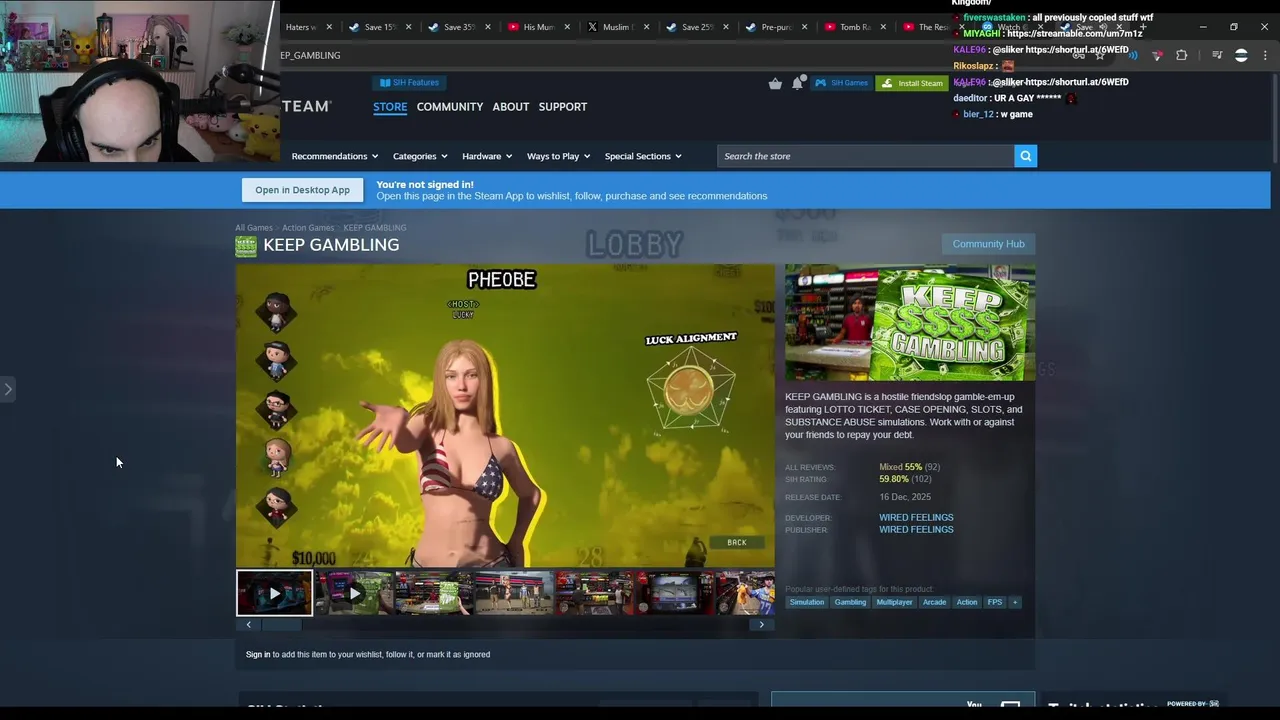Select the first video thumbnail
This screenshot has height=720, width=1280.
tap(274, 593)
